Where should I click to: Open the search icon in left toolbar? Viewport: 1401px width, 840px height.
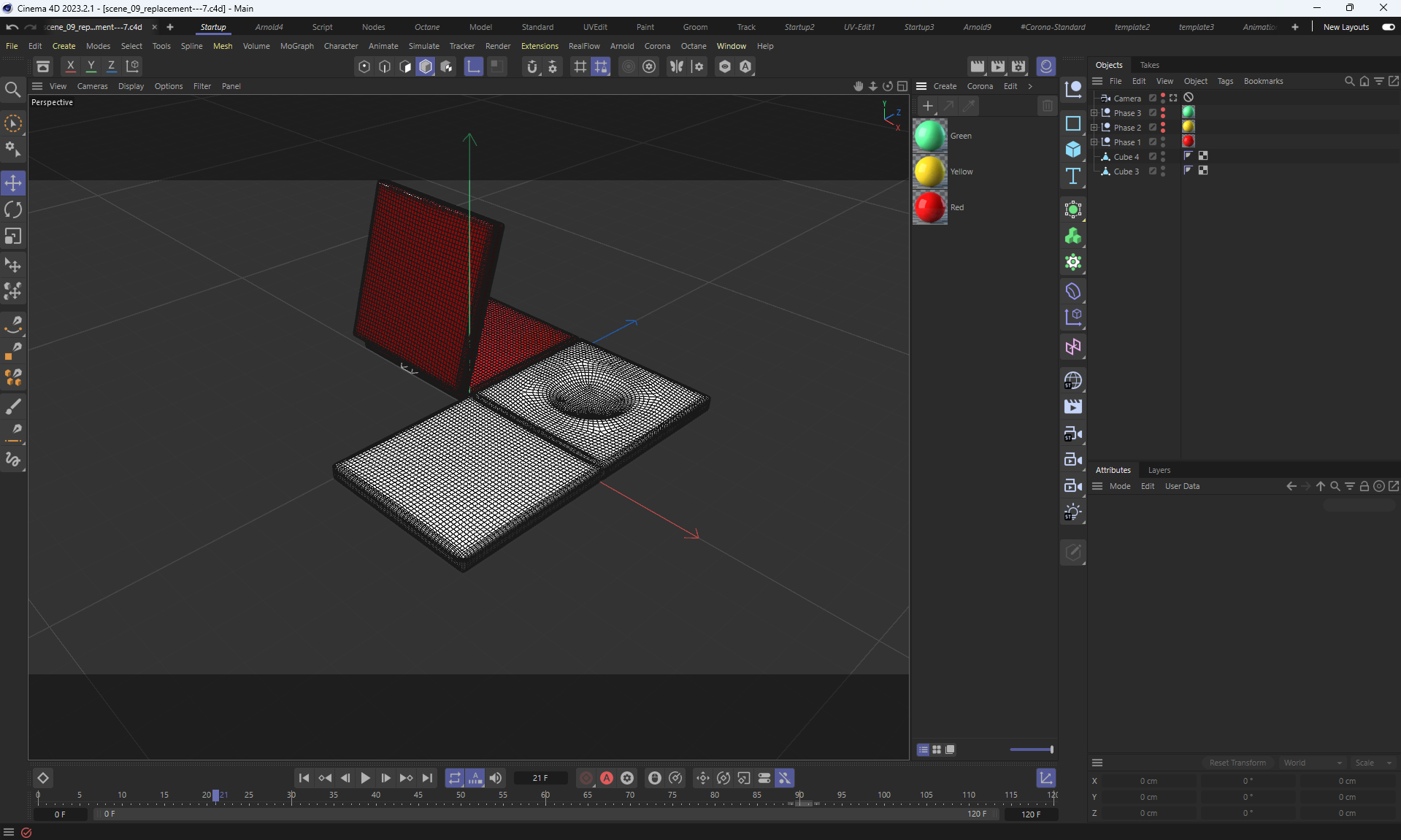point(12,90)
